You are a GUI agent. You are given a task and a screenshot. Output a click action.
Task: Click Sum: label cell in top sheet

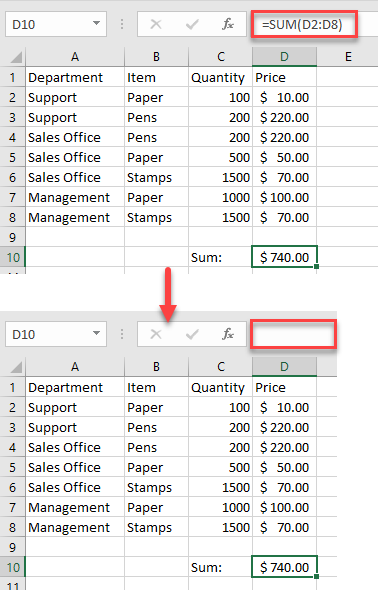pyautogui.click(x=220, y=257)
